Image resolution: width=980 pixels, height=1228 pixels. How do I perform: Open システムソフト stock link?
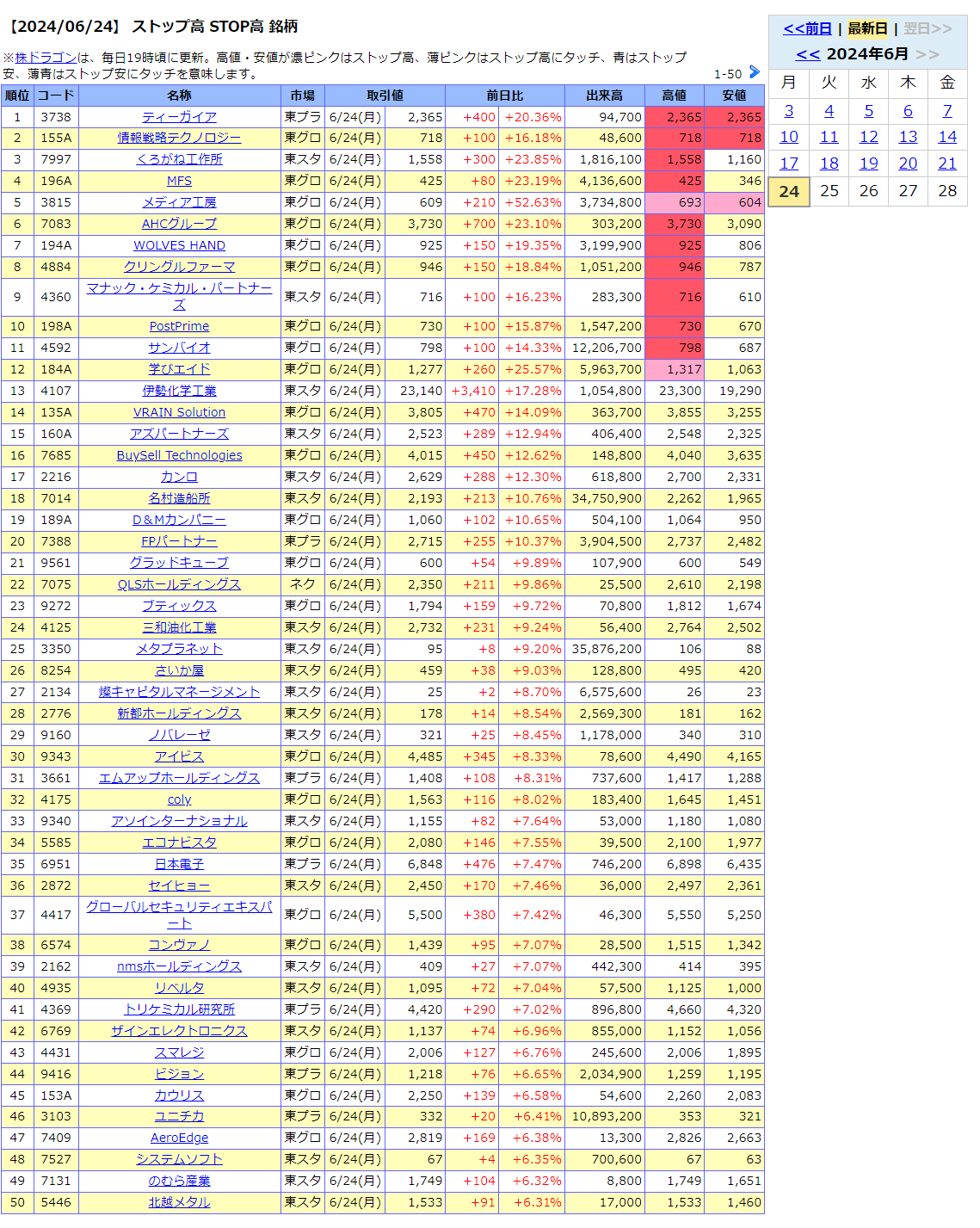tap(179, 1159)
